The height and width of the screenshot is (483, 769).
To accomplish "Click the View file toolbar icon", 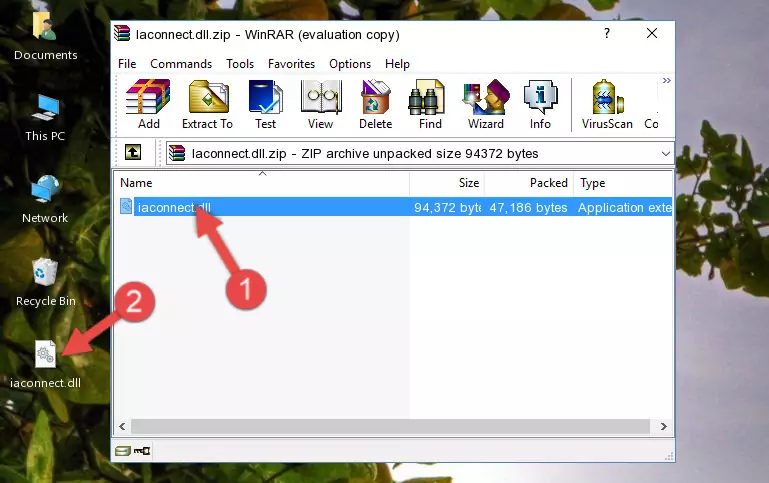I will pyautogui.click(x=321, y=104).
